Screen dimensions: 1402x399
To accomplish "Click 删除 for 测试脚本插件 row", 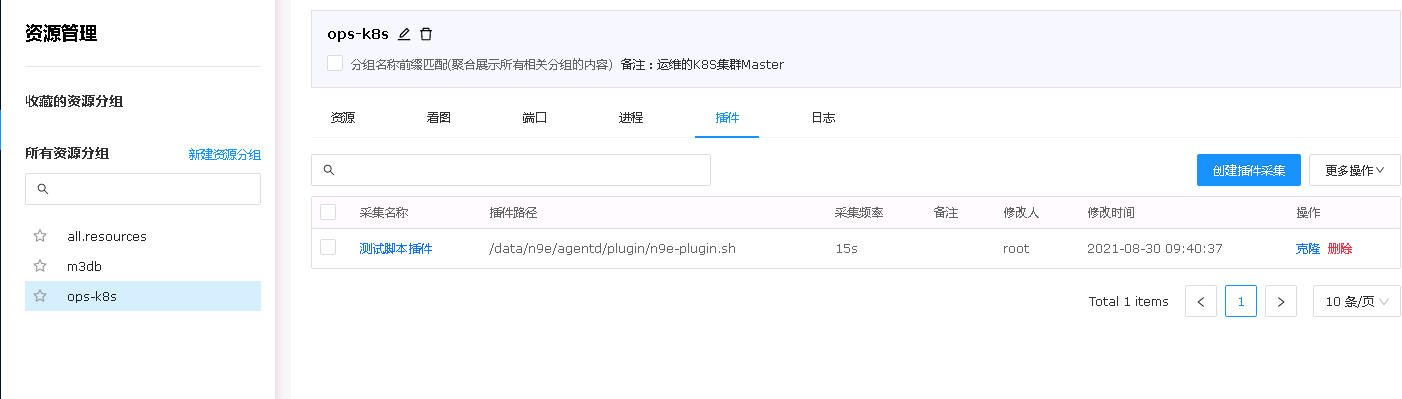I will (1340, 248).
